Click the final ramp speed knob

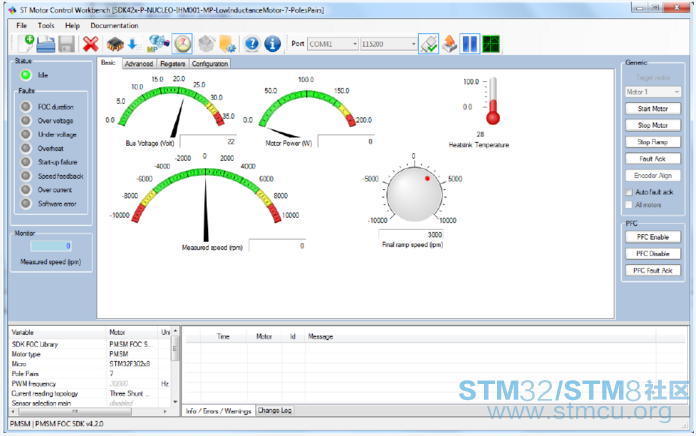tap(414, 194)
